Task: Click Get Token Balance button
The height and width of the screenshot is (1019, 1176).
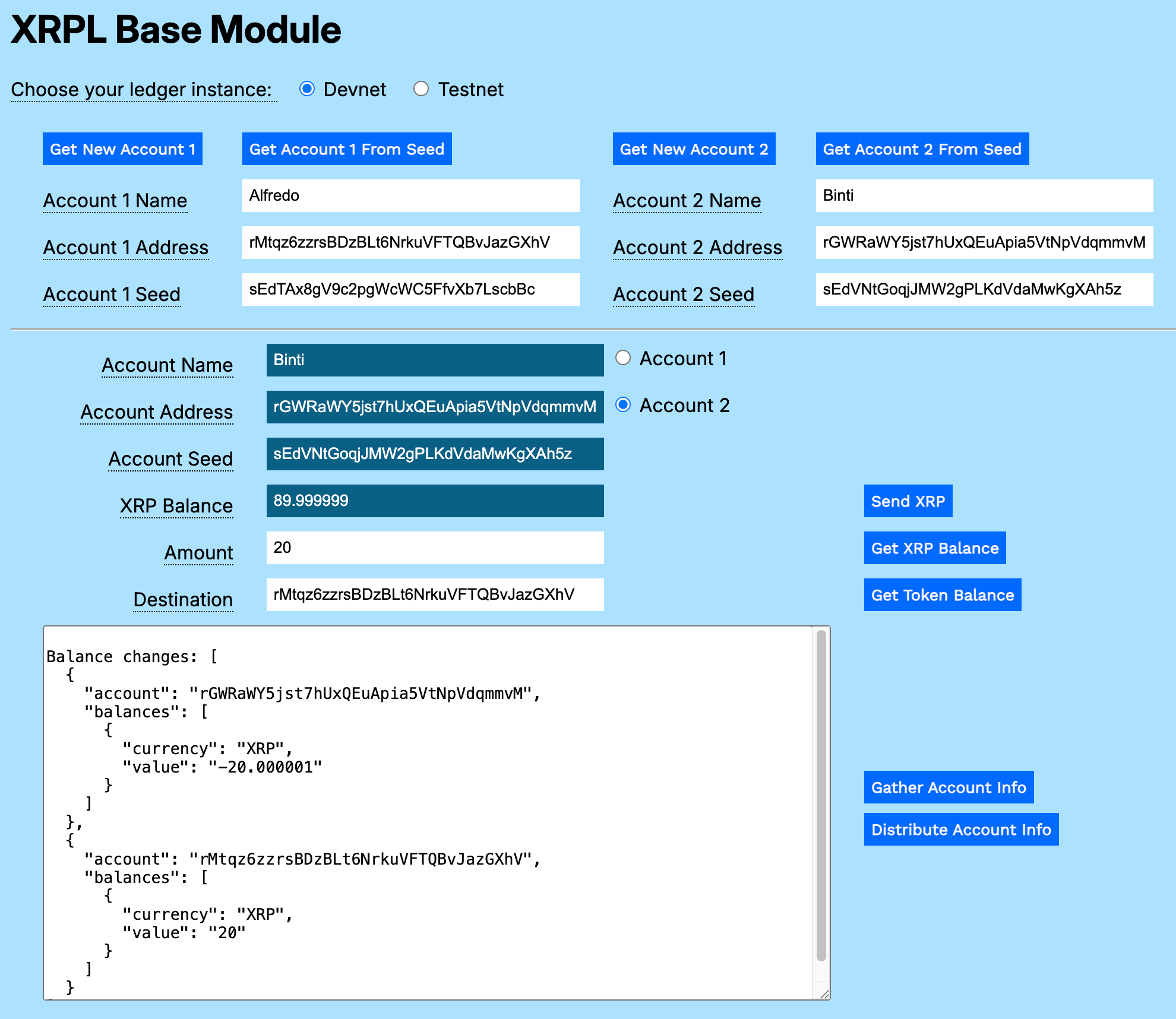Action: pos(942,595)
